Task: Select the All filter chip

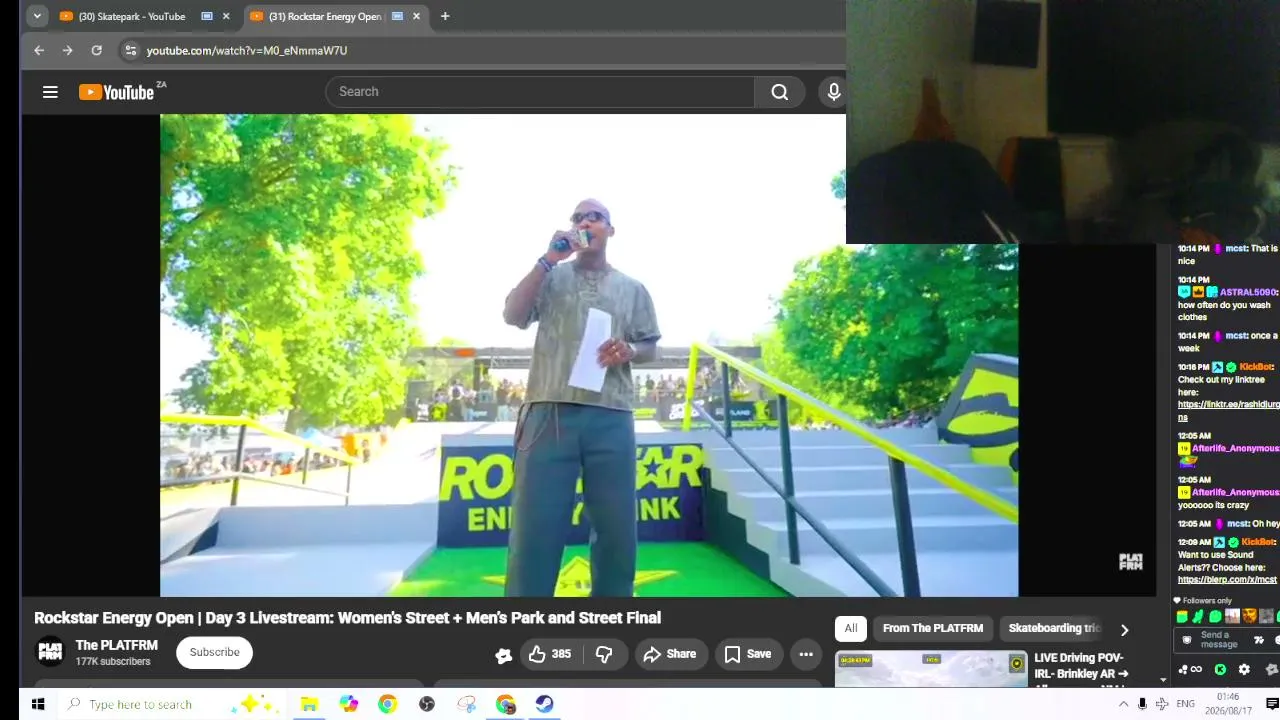Action: pyautogui.click(x=851, y=628)
